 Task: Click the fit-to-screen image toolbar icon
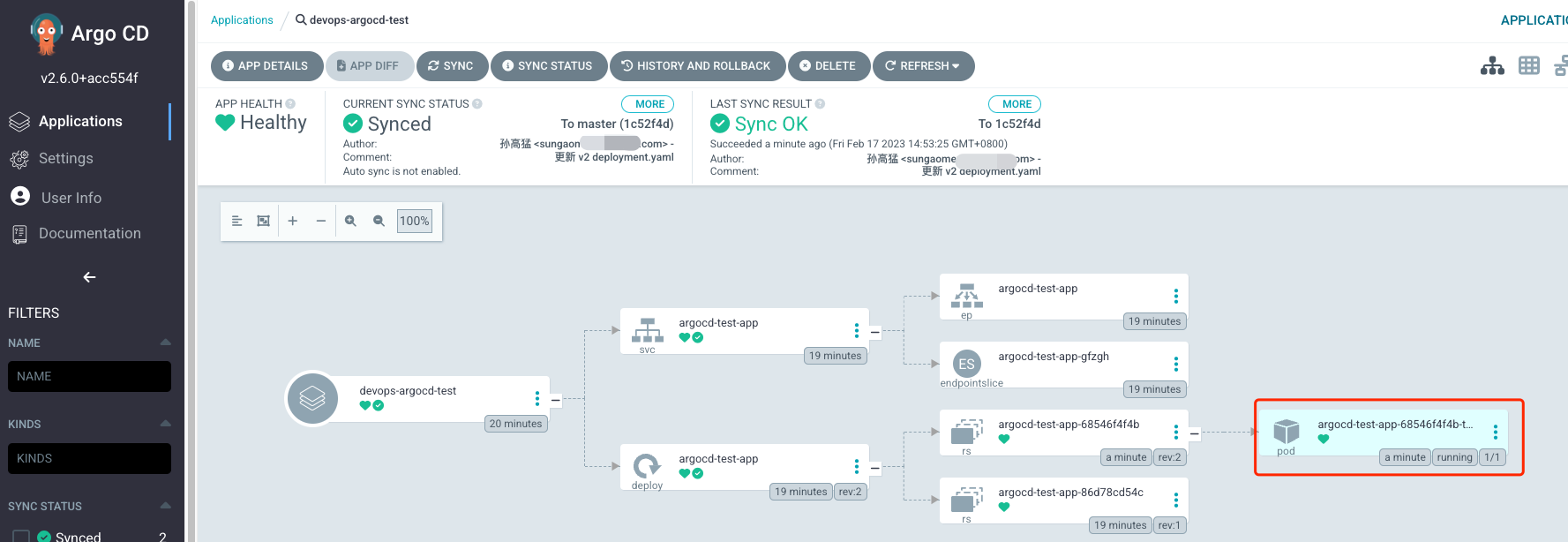(263, 222)
